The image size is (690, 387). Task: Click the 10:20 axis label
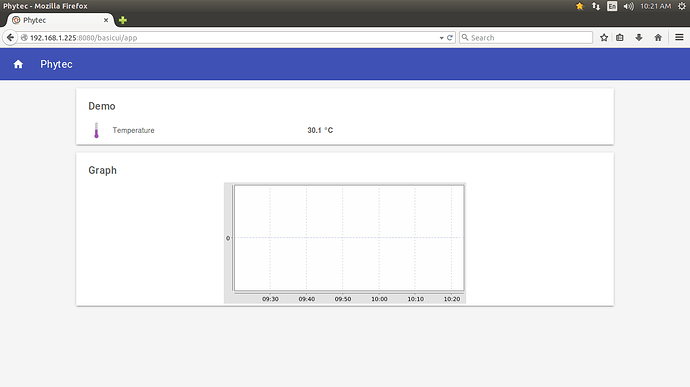click(x=452, y=299)
